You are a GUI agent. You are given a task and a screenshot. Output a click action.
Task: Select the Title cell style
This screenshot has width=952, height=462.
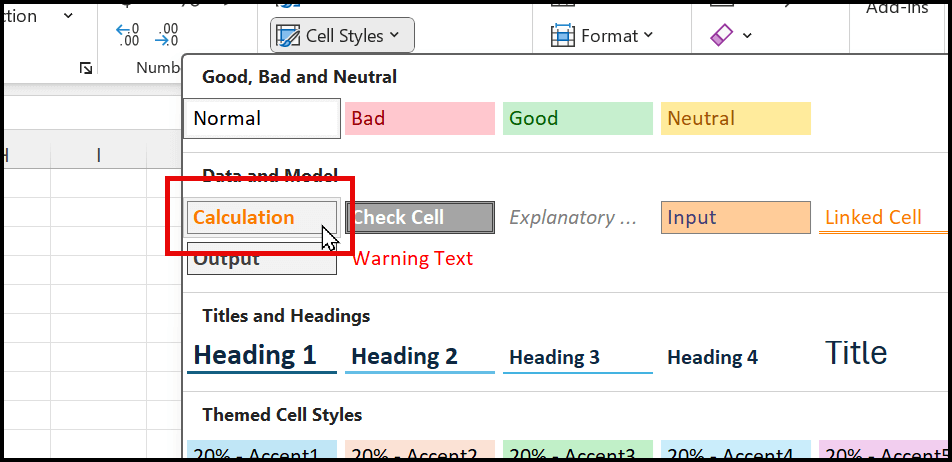coord(855,353)
